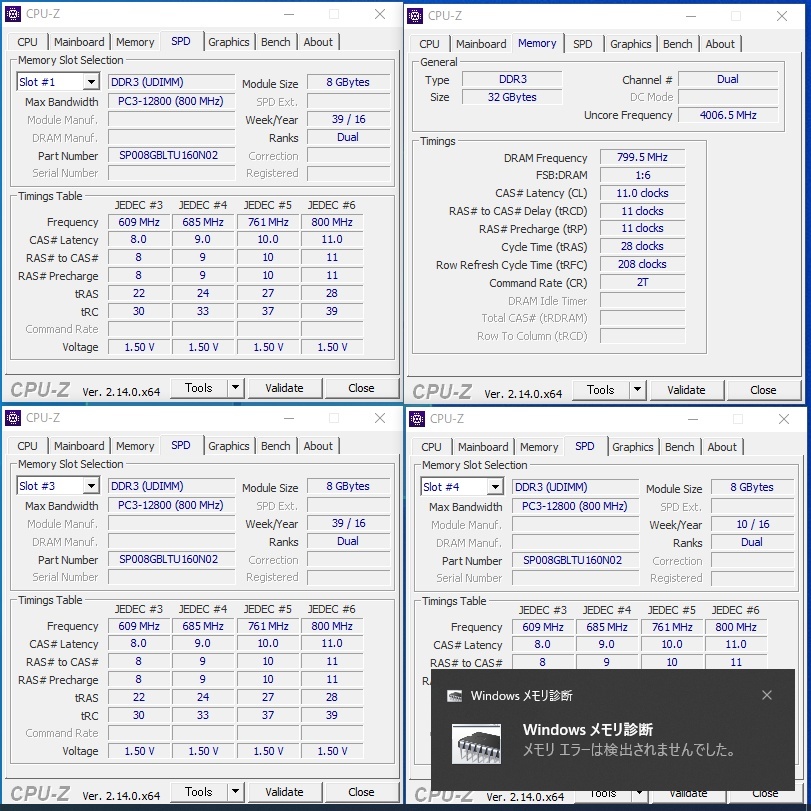
Task: Click memory Type value DDR3
Action: point(512,79)
